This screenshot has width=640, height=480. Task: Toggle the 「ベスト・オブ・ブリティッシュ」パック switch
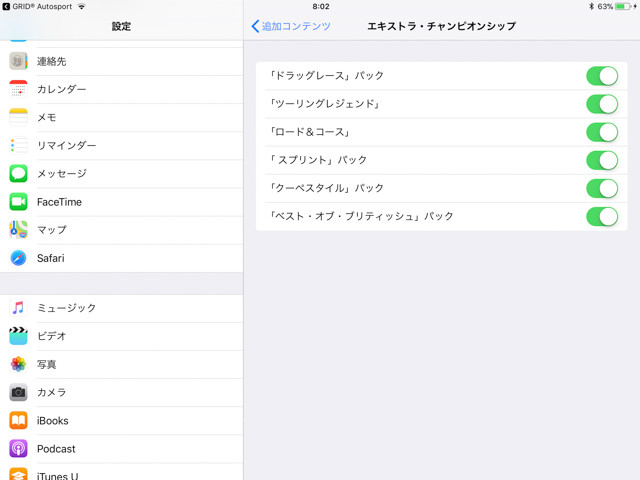click(602, 216)
